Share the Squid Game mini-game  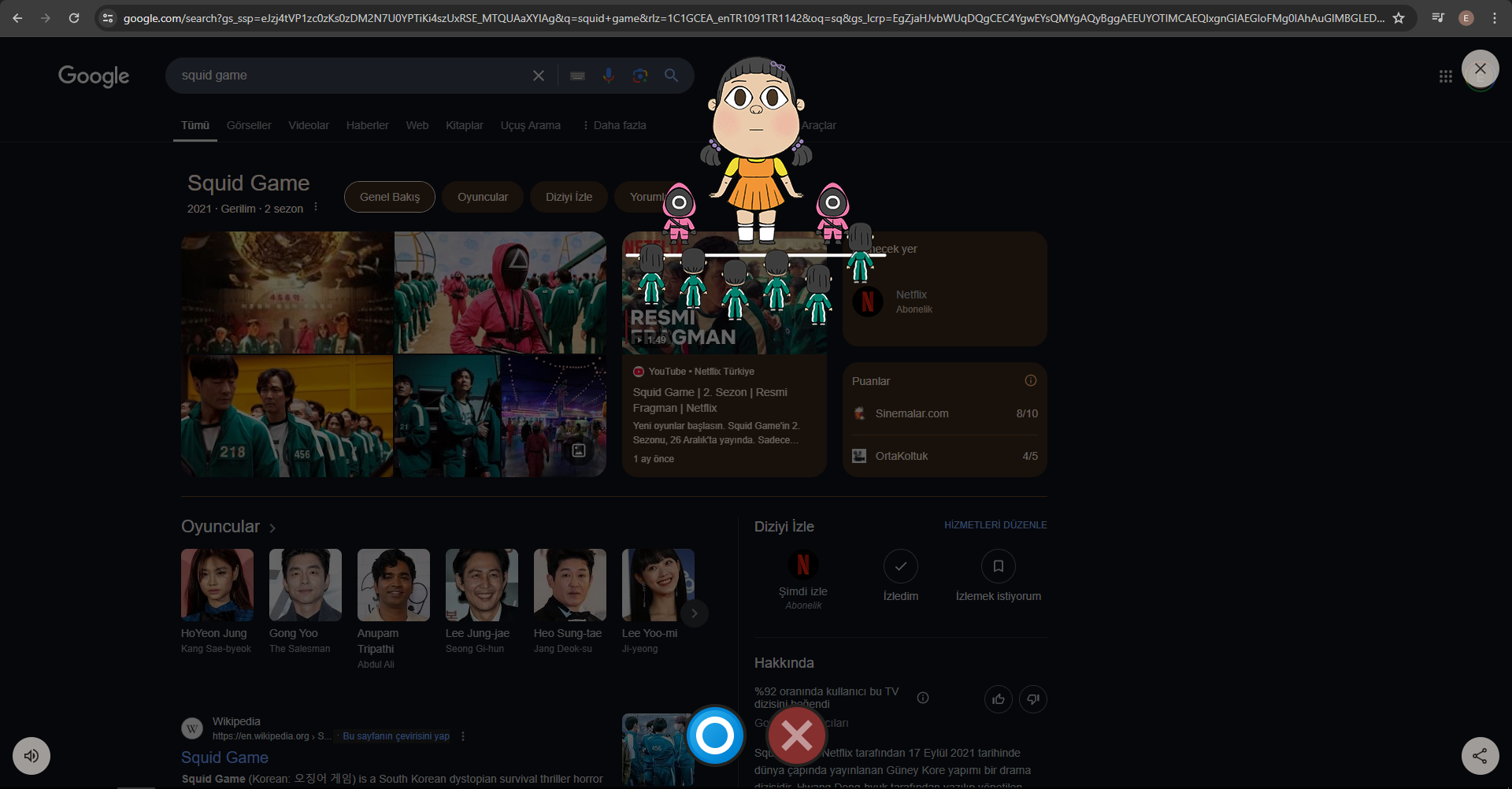pyautogui.click(x=1480, y=756)
